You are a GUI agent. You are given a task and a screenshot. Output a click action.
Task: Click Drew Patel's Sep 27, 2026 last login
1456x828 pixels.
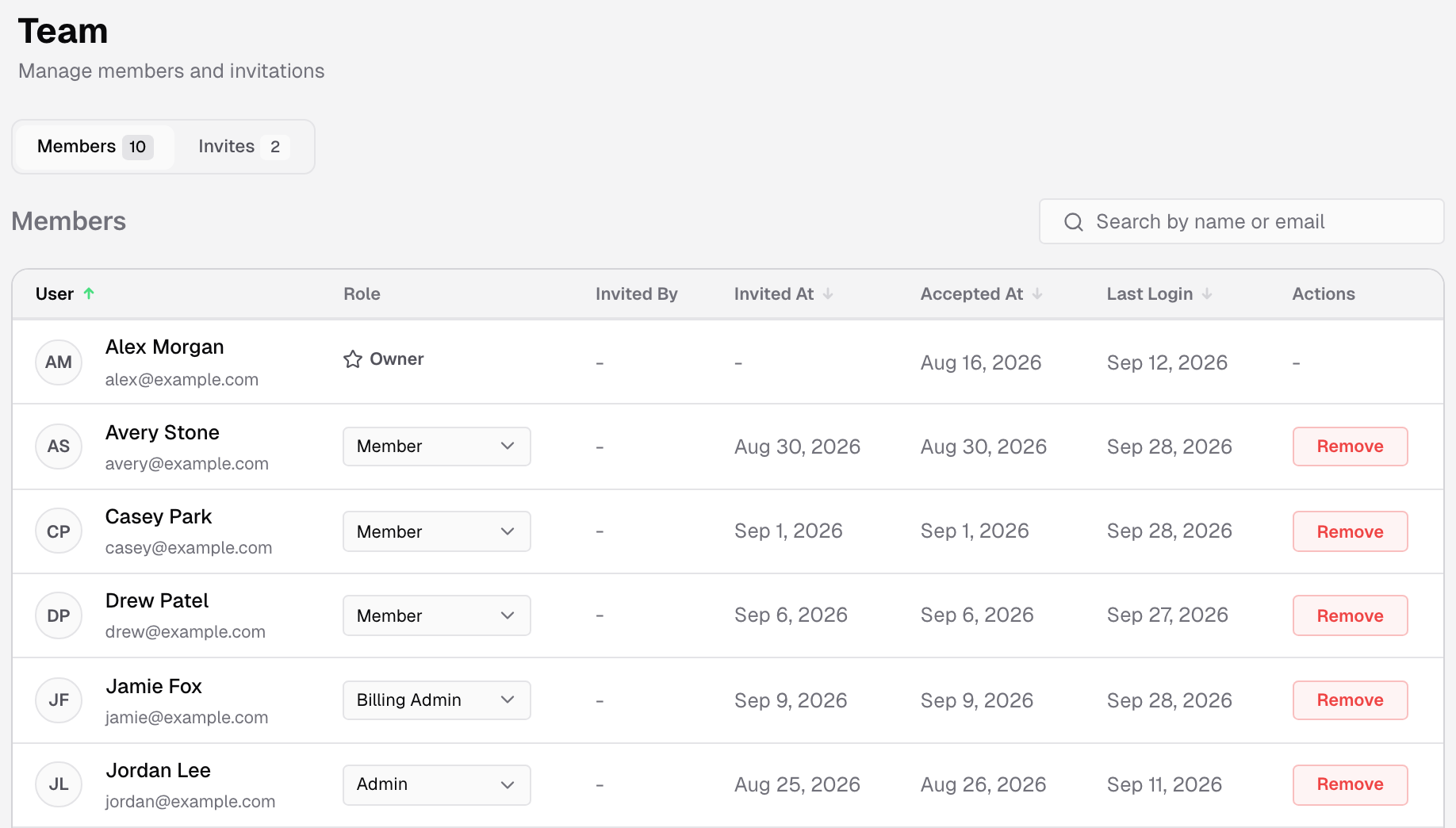point(1167,615)
